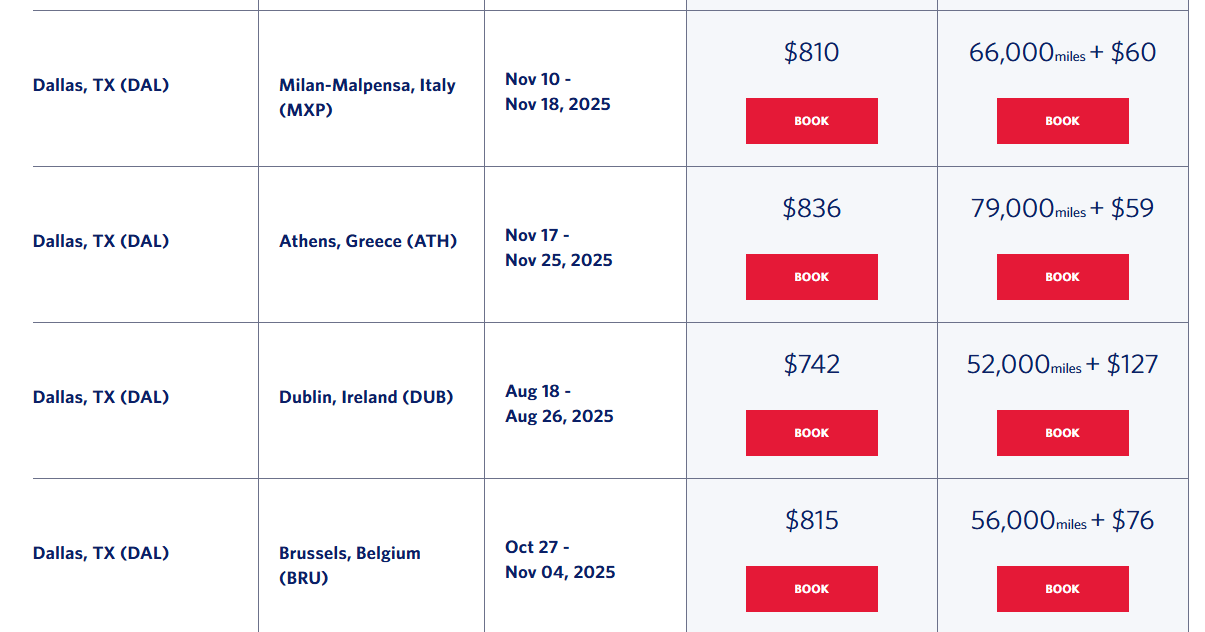1205x632 pixels.
Task: Book the 56,000 miles Brussels award fare
Action: (1062, 588)
